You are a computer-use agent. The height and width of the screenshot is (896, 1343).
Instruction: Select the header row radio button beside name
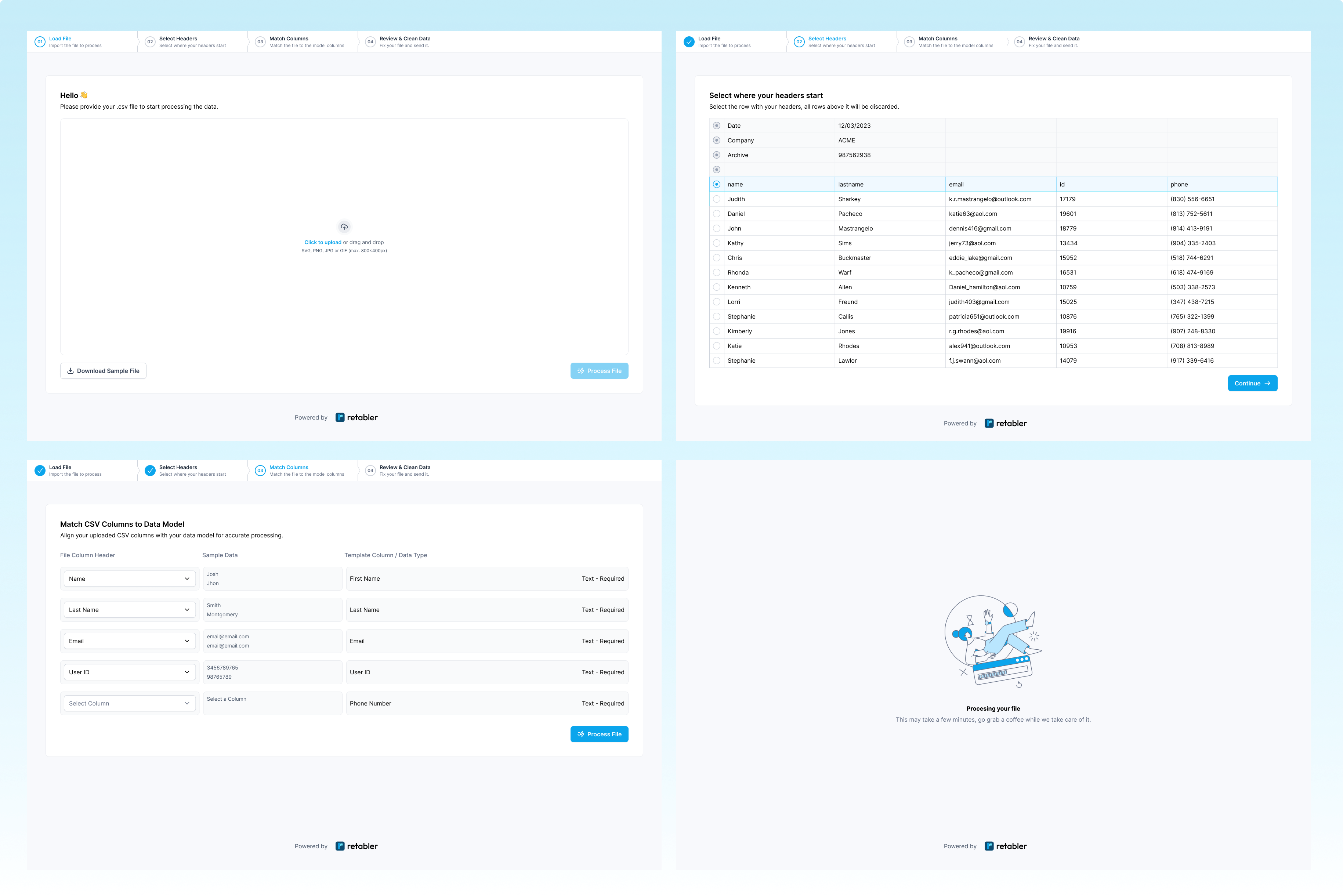717,185
